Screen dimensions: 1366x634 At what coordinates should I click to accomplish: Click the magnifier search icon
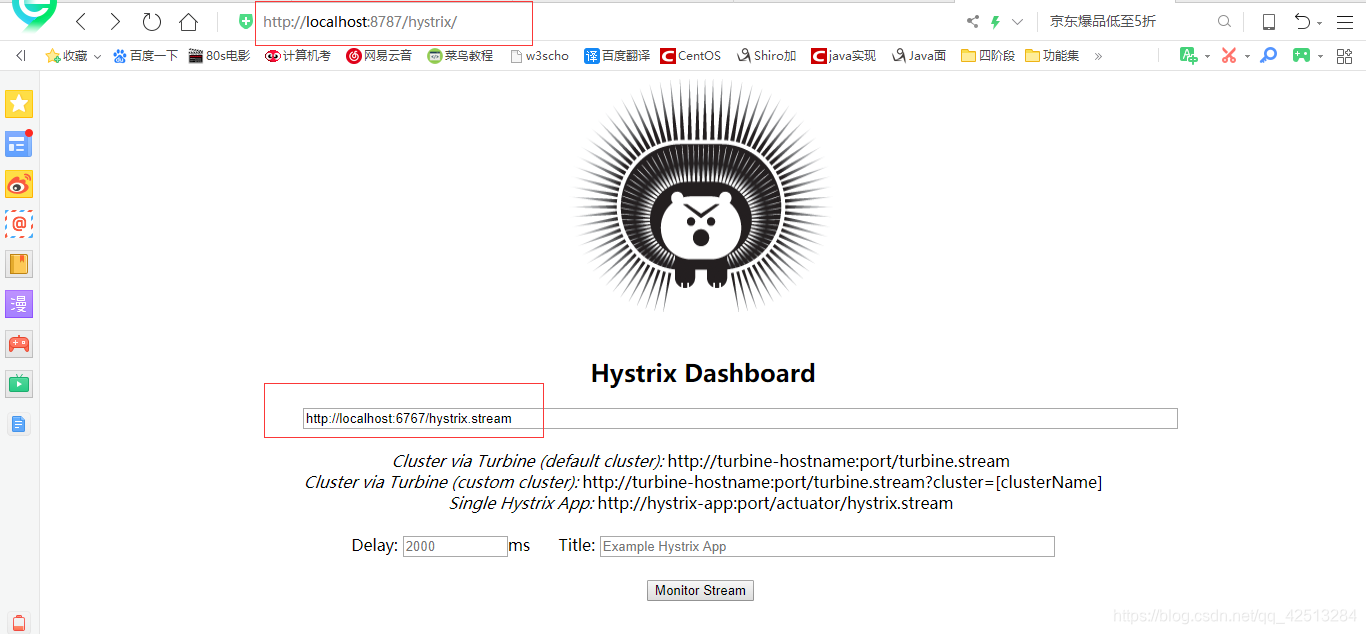[1224, 22]
